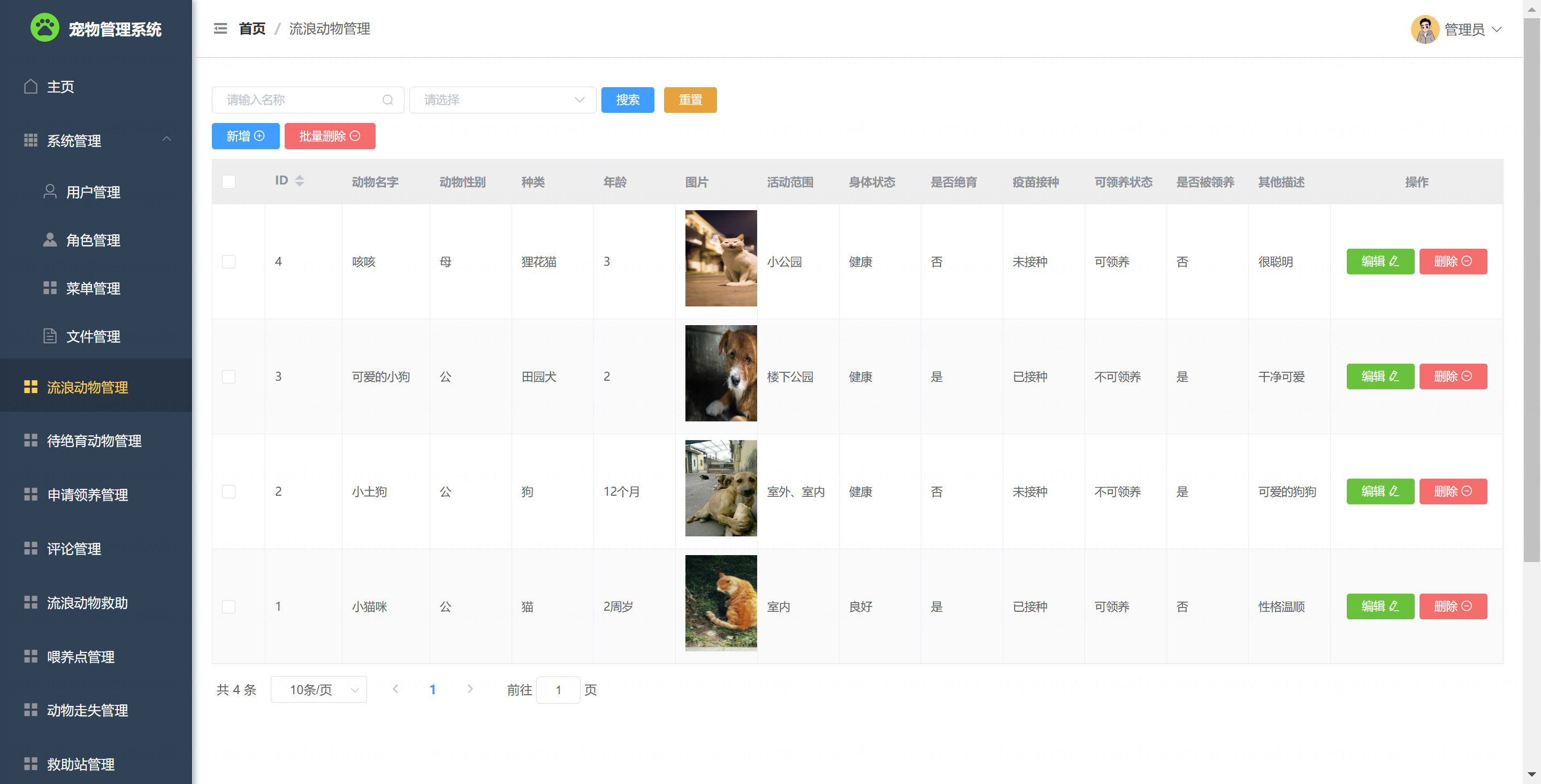The image size is (1541, 784).
Task: Go to 申请领养管理 menu item
Action: [87, 495]
